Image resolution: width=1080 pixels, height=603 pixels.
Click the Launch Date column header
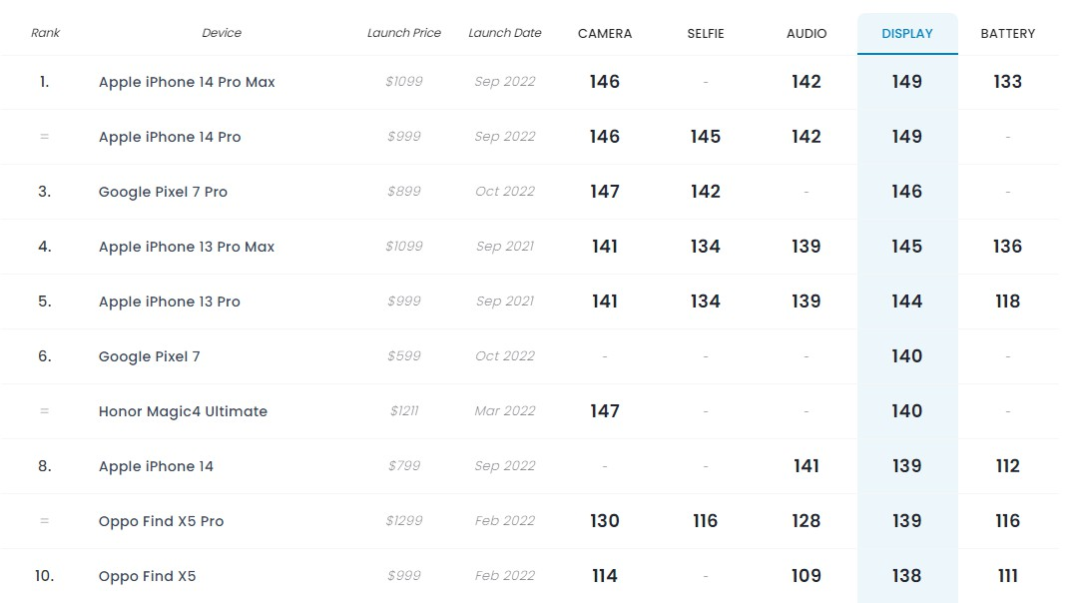coord(505,33)
